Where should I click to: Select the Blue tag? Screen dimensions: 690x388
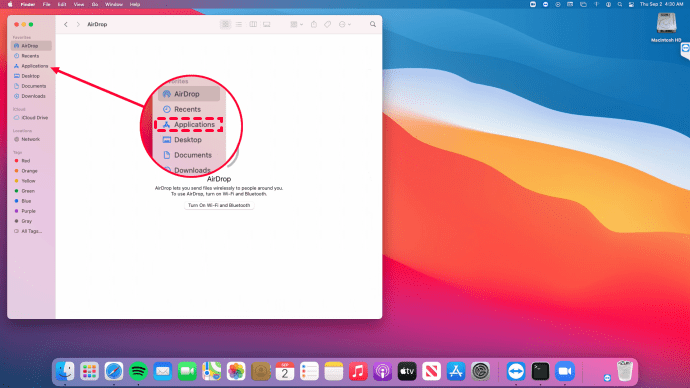click(31, 201)
